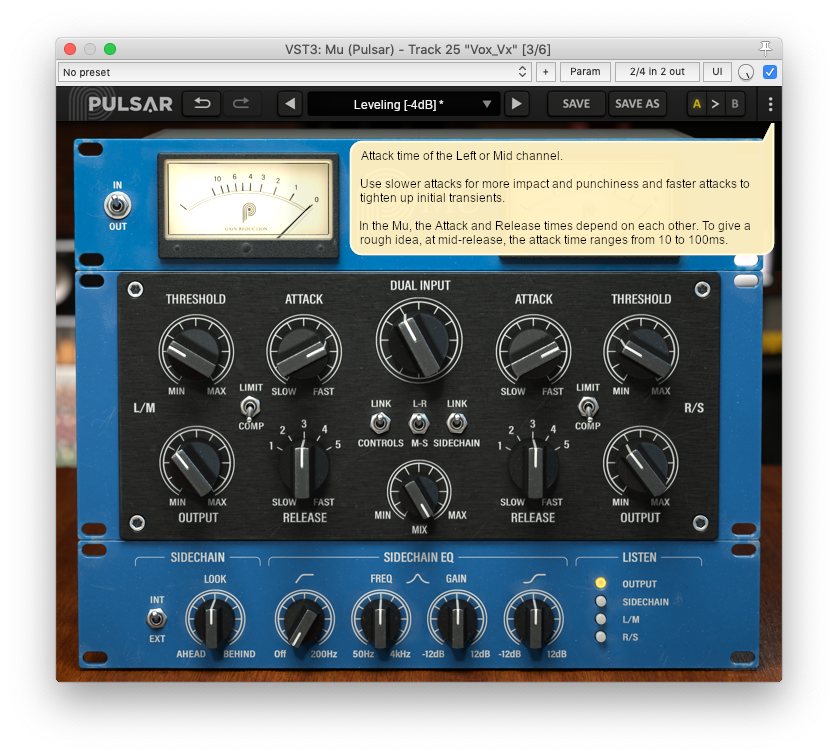Select the A state slot
838x756 pixels.
point(696,104)
